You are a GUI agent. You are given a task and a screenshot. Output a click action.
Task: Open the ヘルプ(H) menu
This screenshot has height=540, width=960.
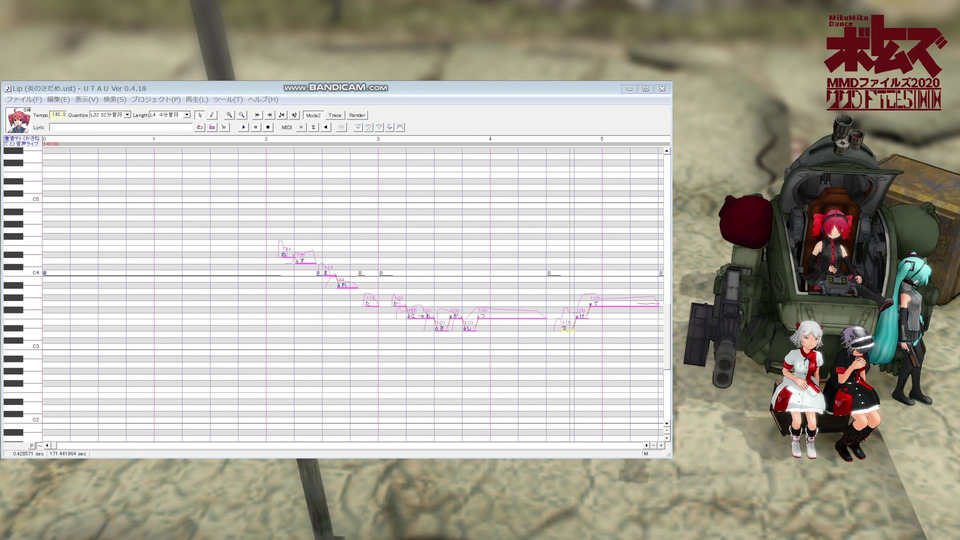tap(263, 99)
